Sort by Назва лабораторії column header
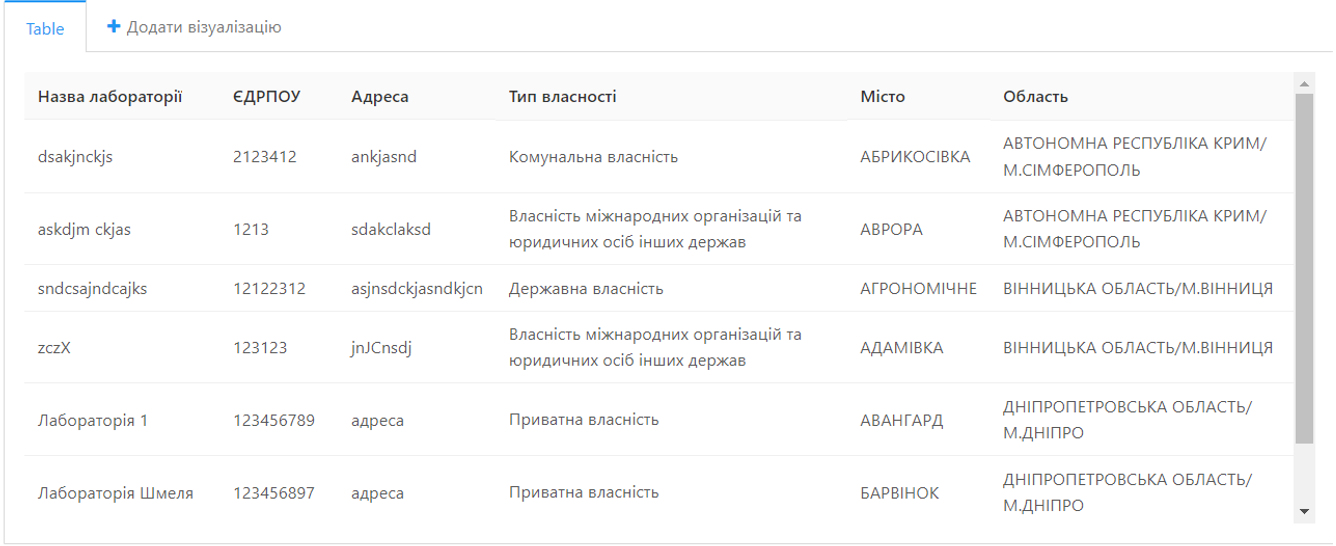This screenshot has width=1336, height=546. pyautogui.click(x=110, y=97)
